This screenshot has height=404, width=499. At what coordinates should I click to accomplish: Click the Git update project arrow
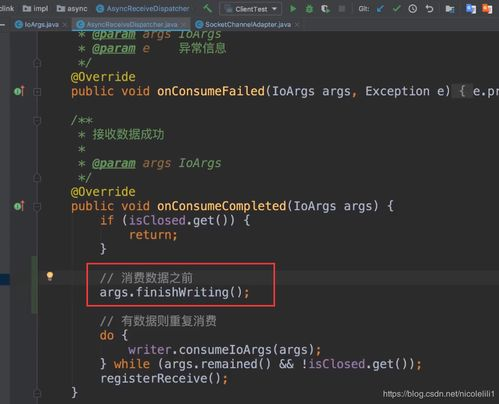point(380,9)
